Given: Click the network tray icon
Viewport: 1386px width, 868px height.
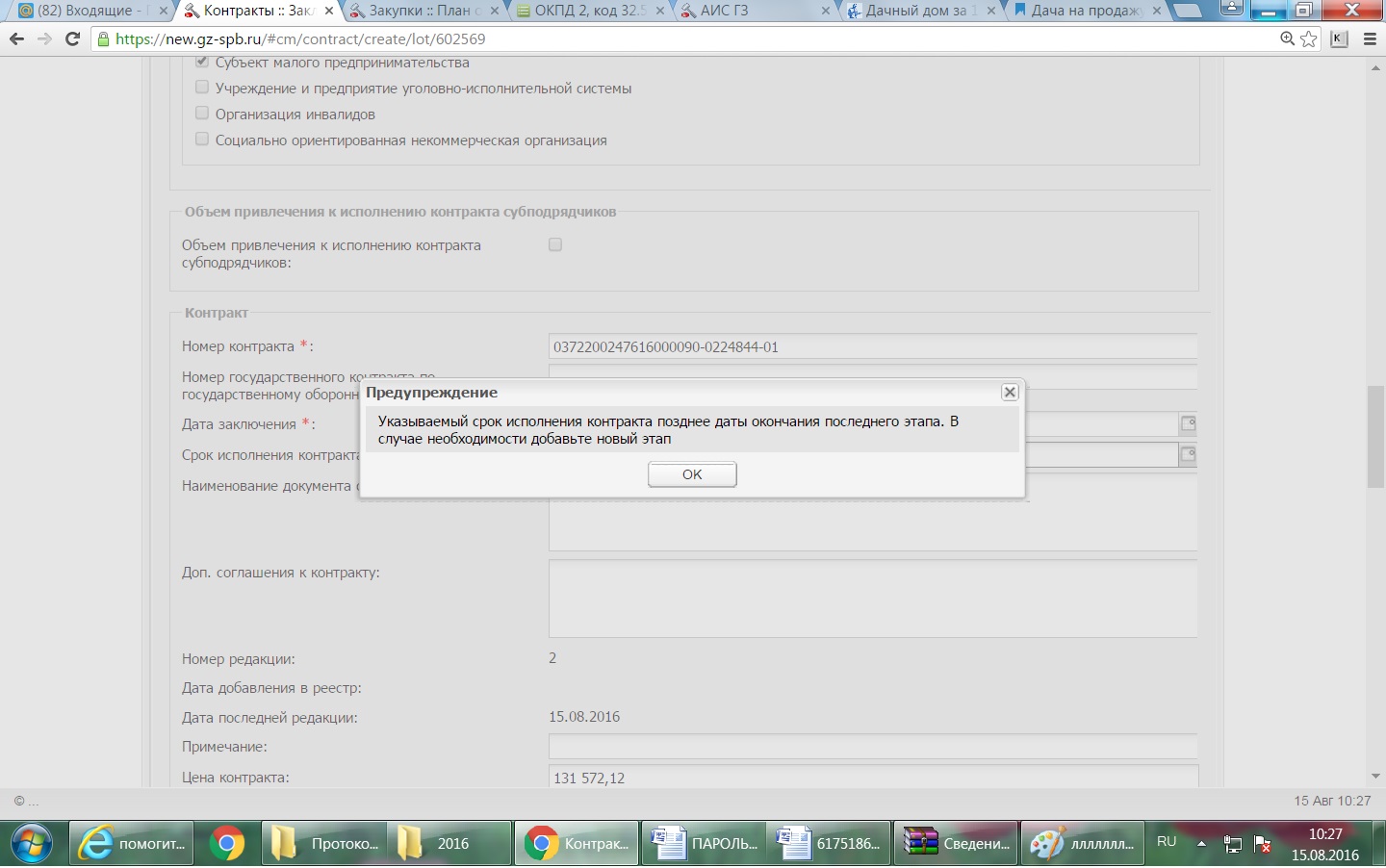Looking at the screenshot, I should [x=1232, y=845].
